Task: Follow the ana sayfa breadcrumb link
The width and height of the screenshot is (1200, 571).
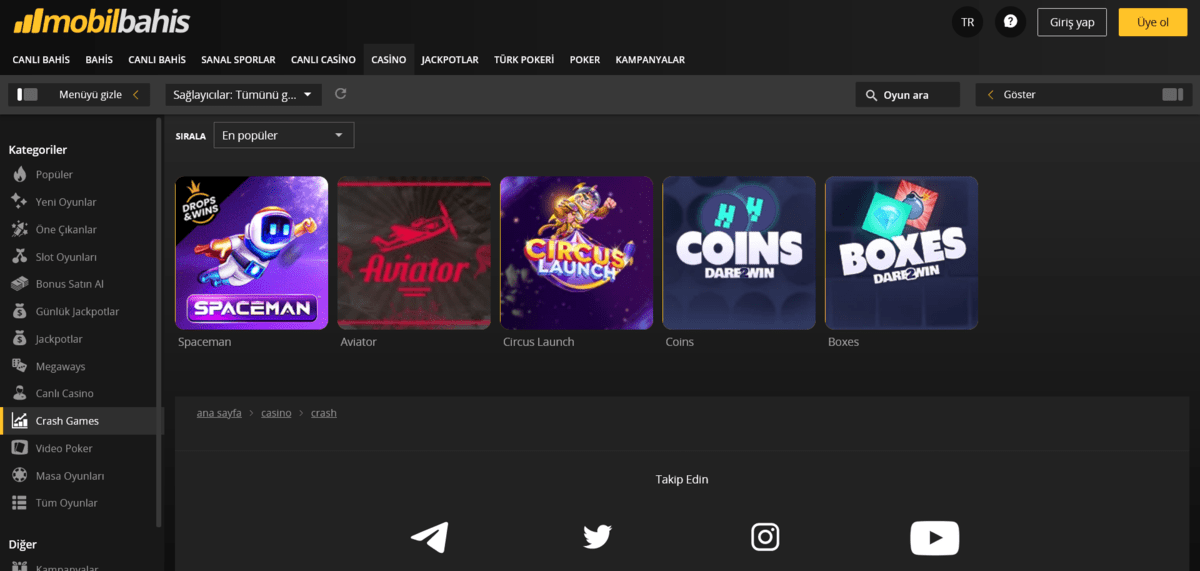Action: 219,412
